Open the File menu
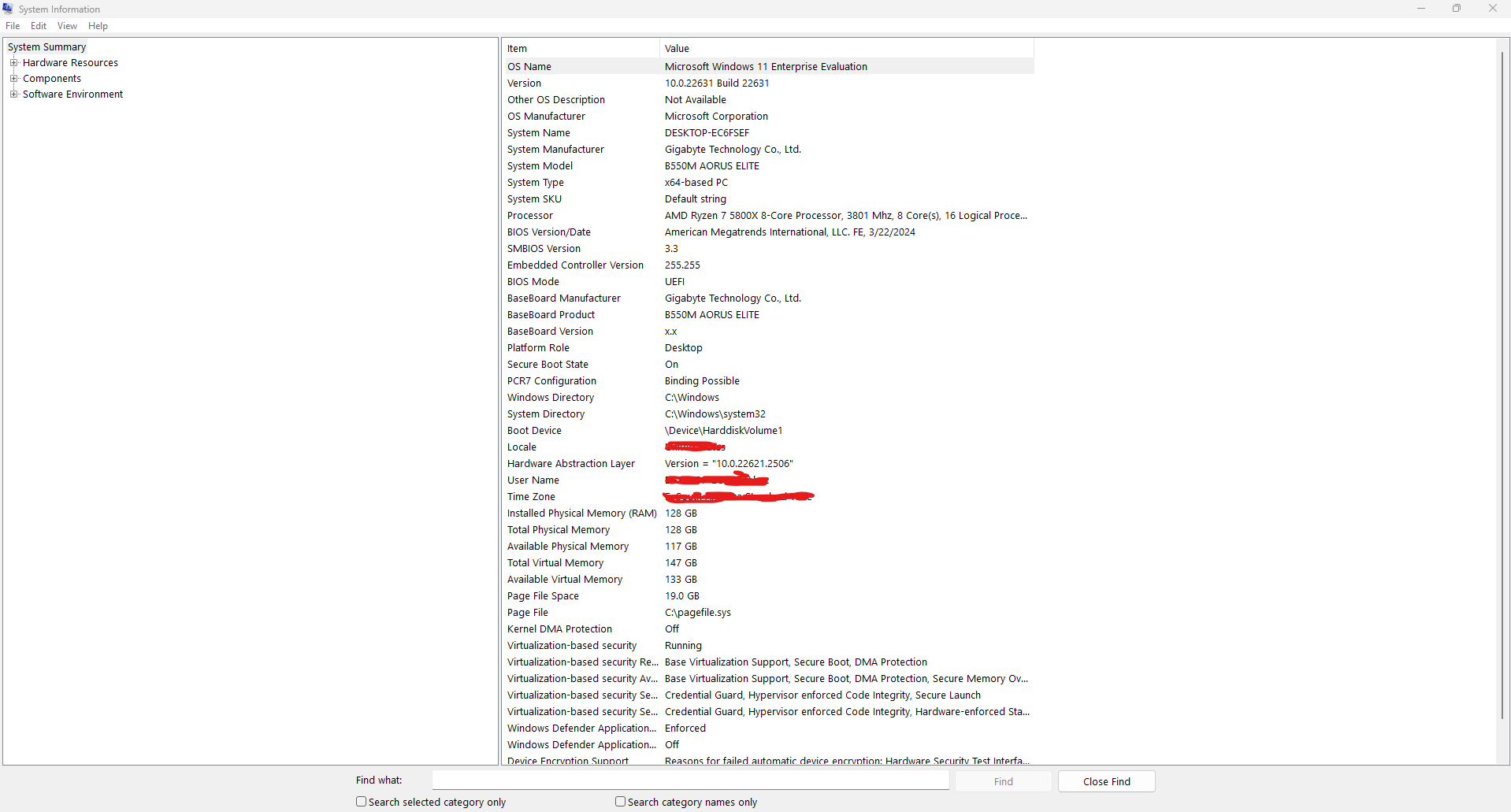The image size is (1511, 812). pos(13,25)
